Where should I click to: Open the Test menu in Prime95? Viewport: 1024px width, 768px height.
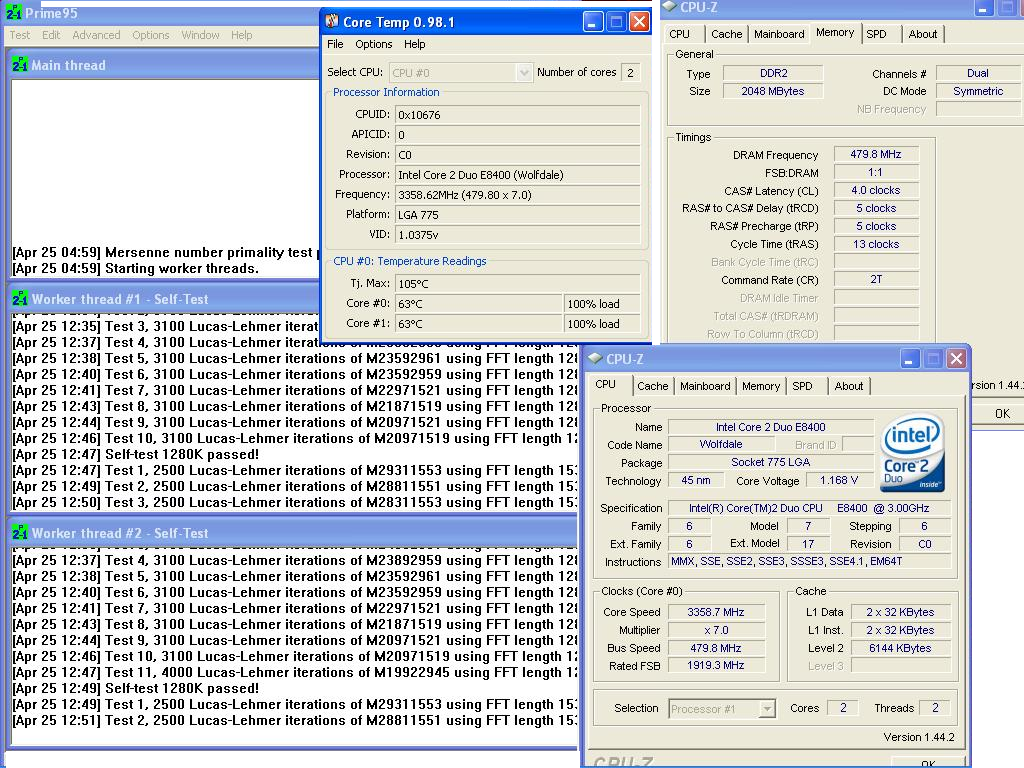(x=20, y=35)
